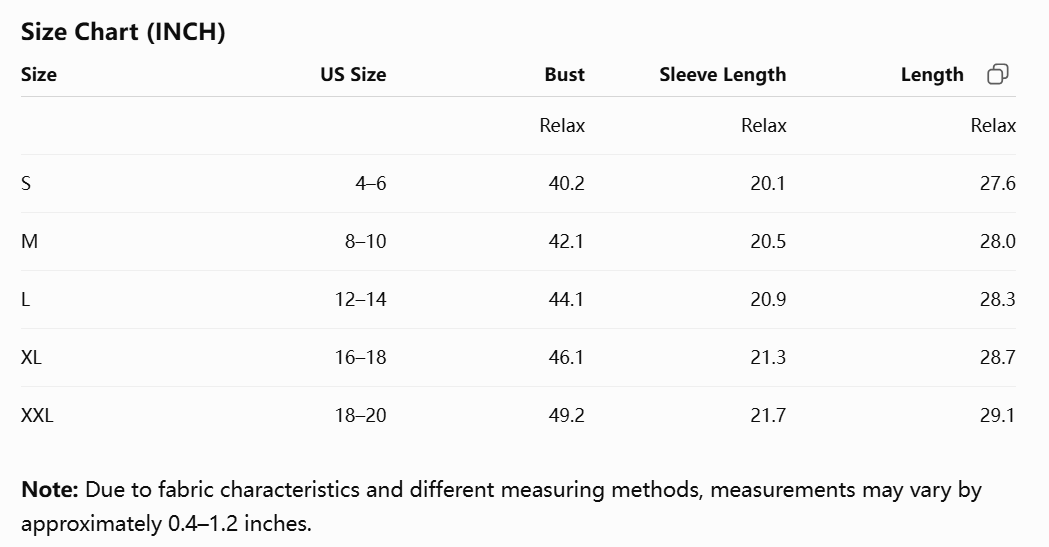The width and height of the screenshot is (1049, 547).
Task: Click the bust value 49.2
Action: tap(566, 415)
